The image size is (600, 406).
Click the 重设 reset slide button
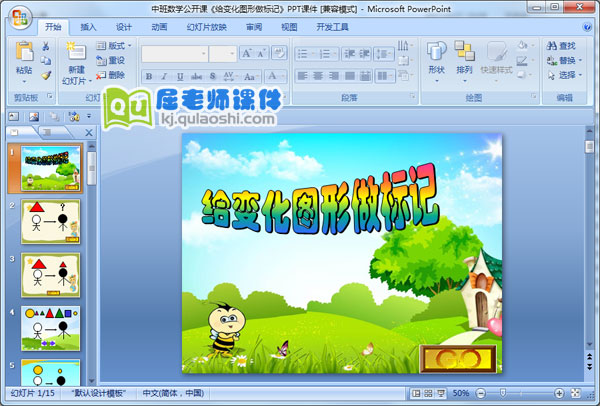[110, 60]
